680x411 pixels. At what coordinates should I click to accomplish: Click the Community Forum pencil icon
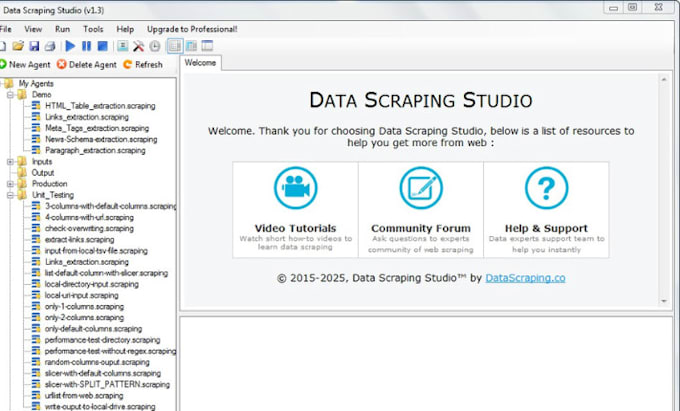pos(421,188)
